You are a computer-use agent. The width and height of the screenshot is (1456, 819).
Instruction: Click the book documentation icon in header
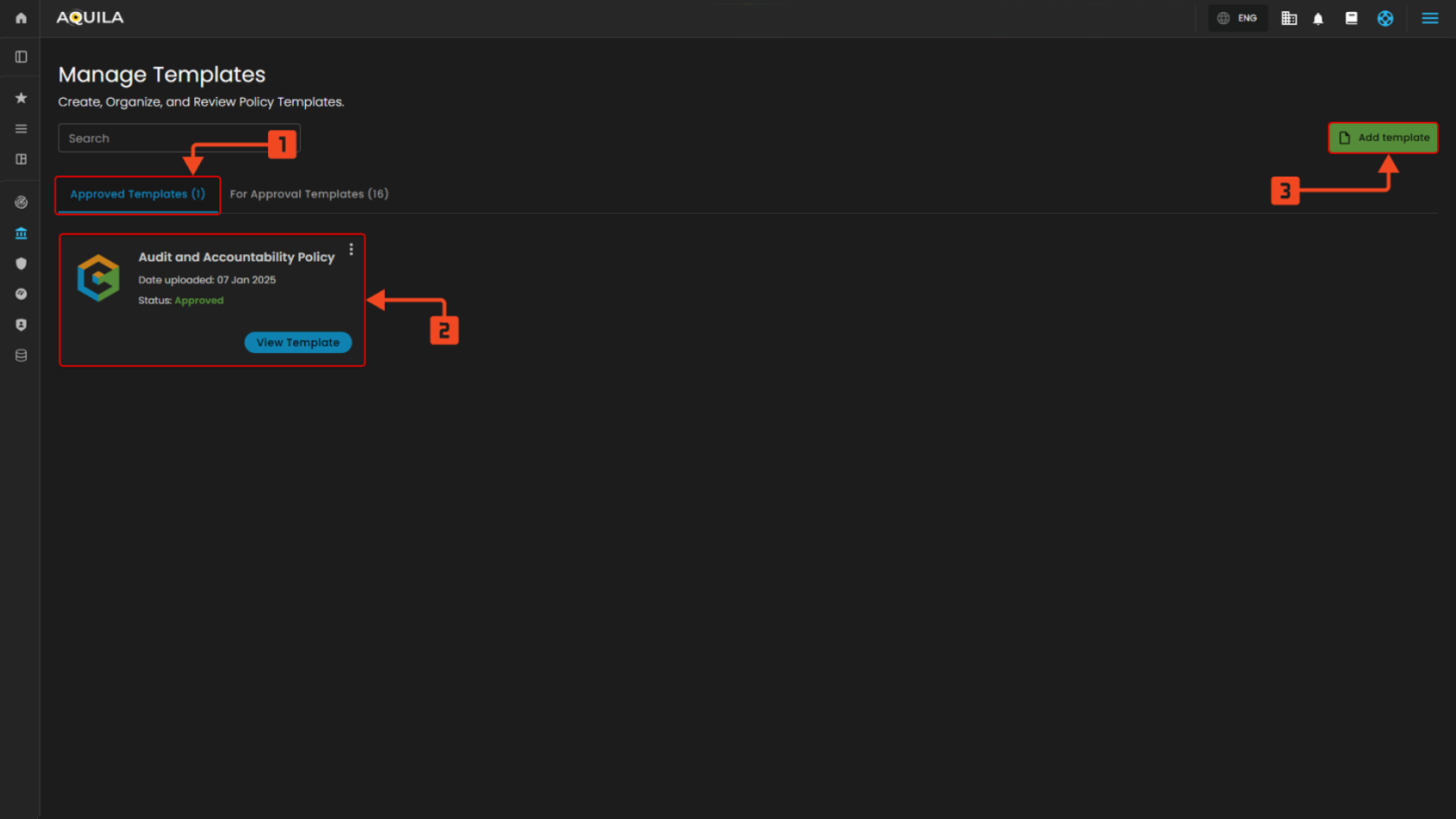(x=1351, y=18)
